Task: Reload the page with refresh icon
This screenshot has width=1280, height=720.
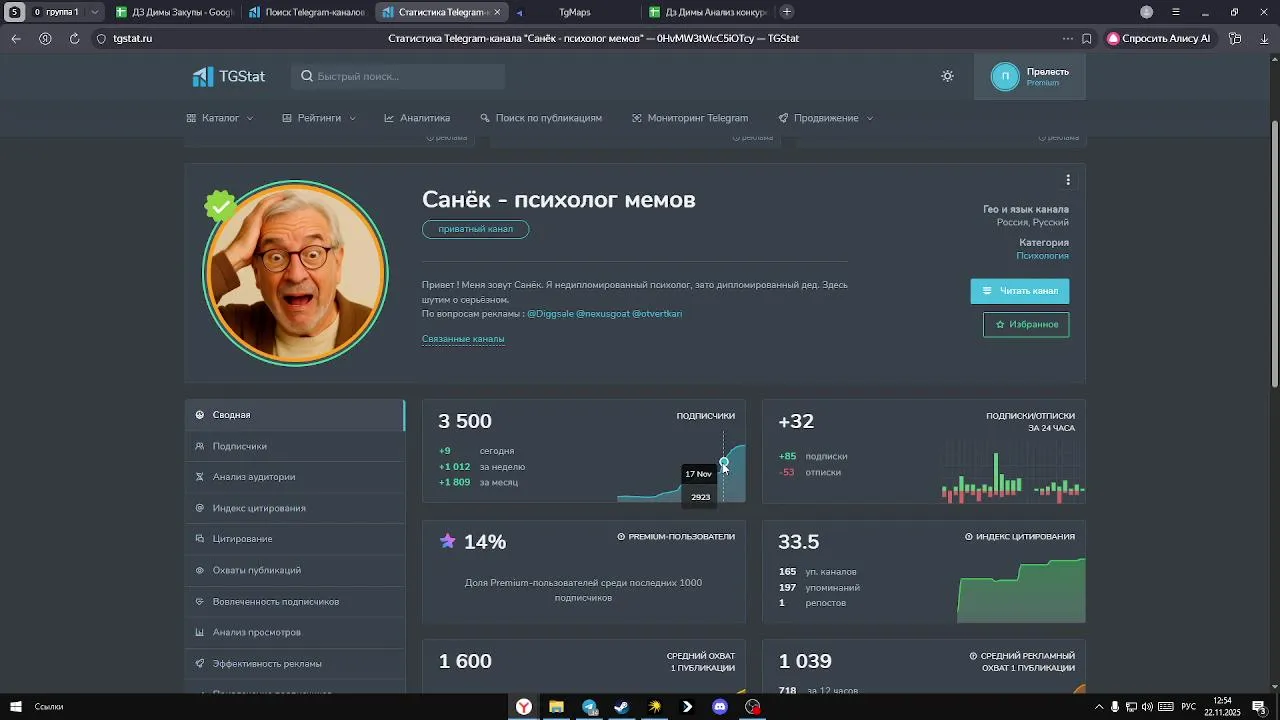Action: [x=74, y=38]
